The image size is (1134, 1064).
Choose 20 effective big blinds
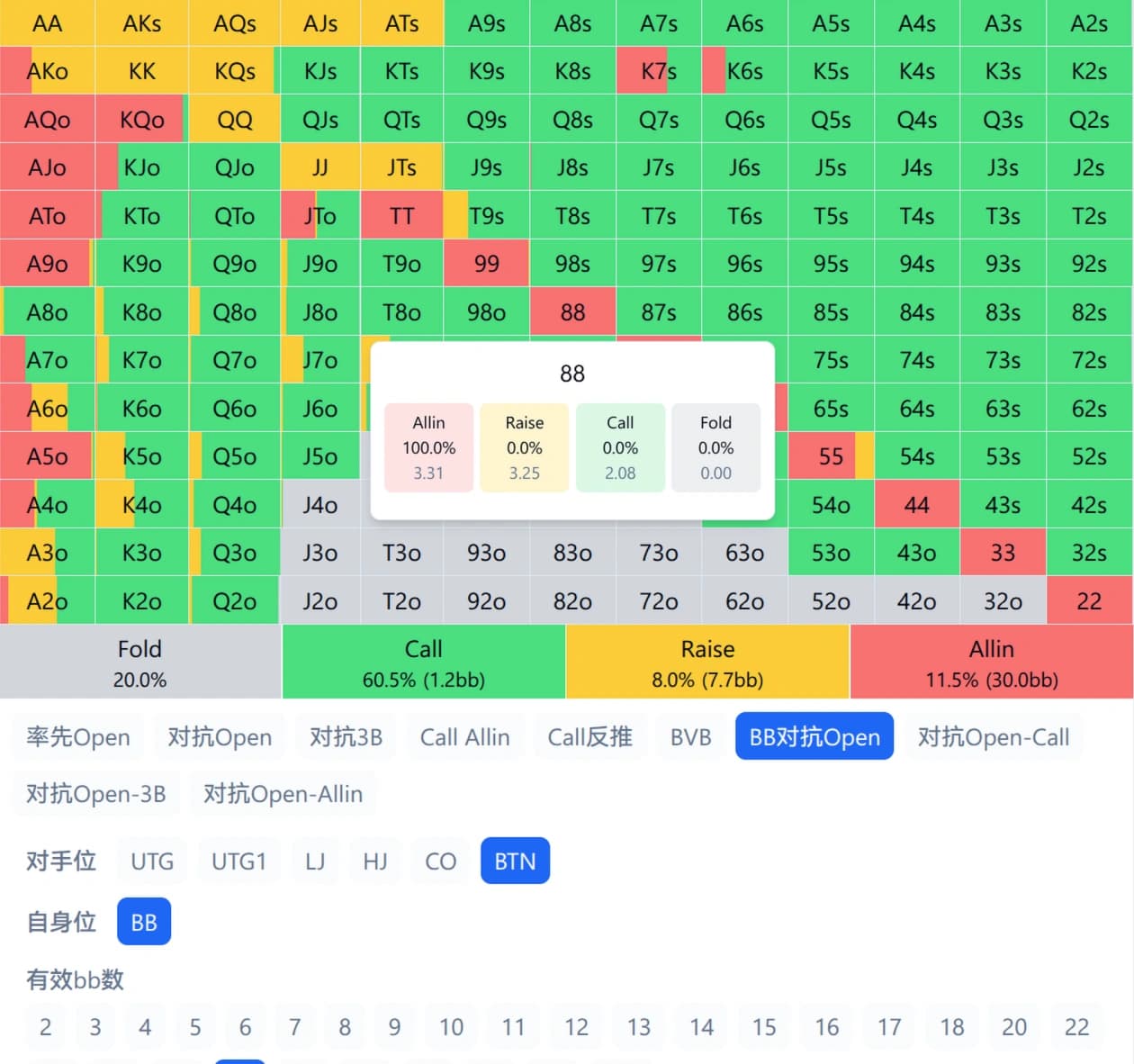(1014, 1026)
